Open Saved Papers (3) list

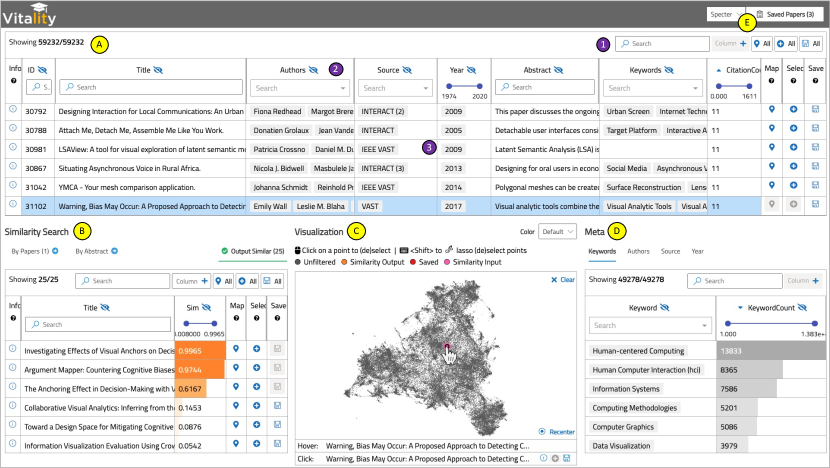pos(785,14)
